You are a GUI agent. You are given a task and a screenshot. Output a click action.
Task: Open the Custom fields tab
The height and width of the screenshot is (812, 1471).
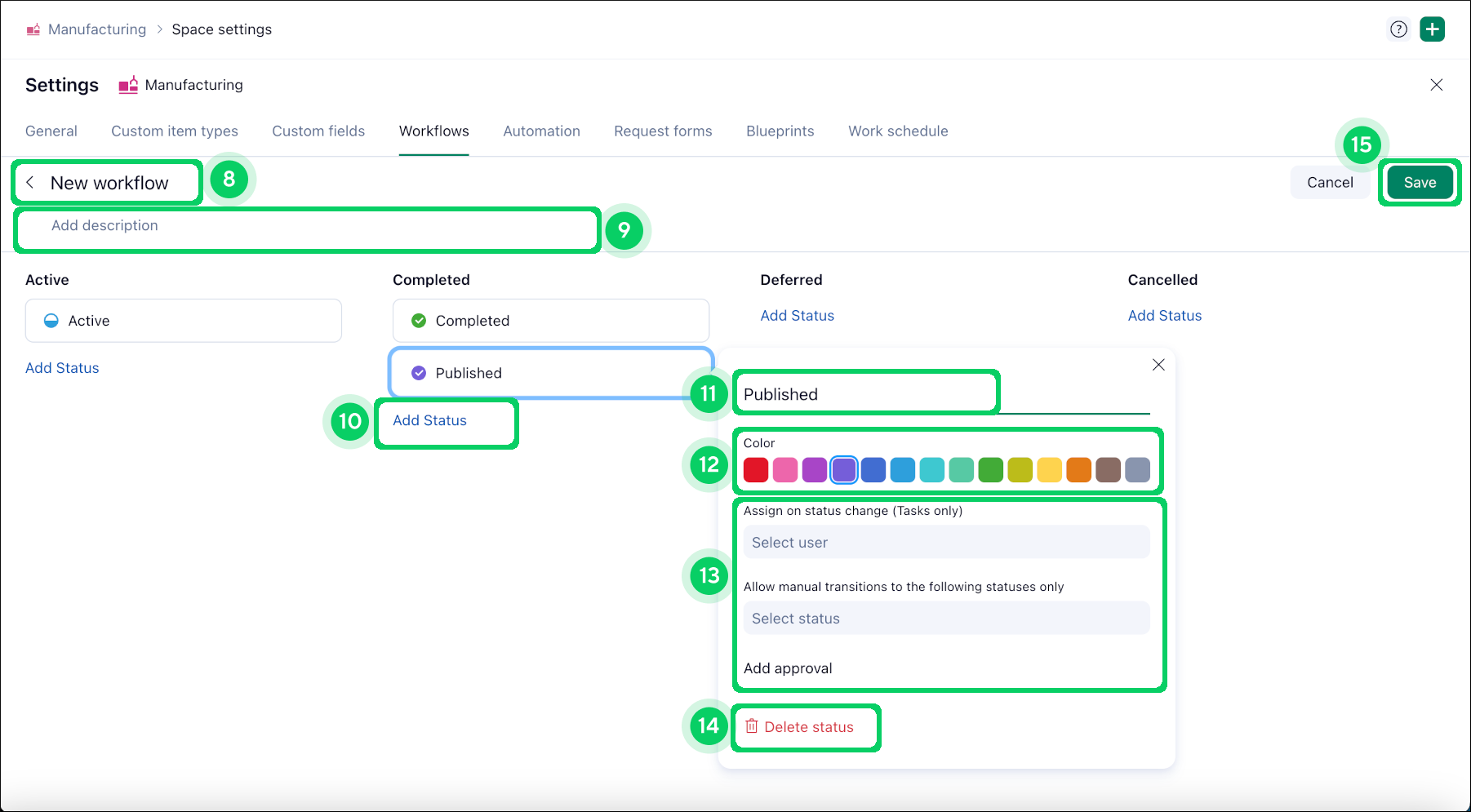[x=318, y=131]
